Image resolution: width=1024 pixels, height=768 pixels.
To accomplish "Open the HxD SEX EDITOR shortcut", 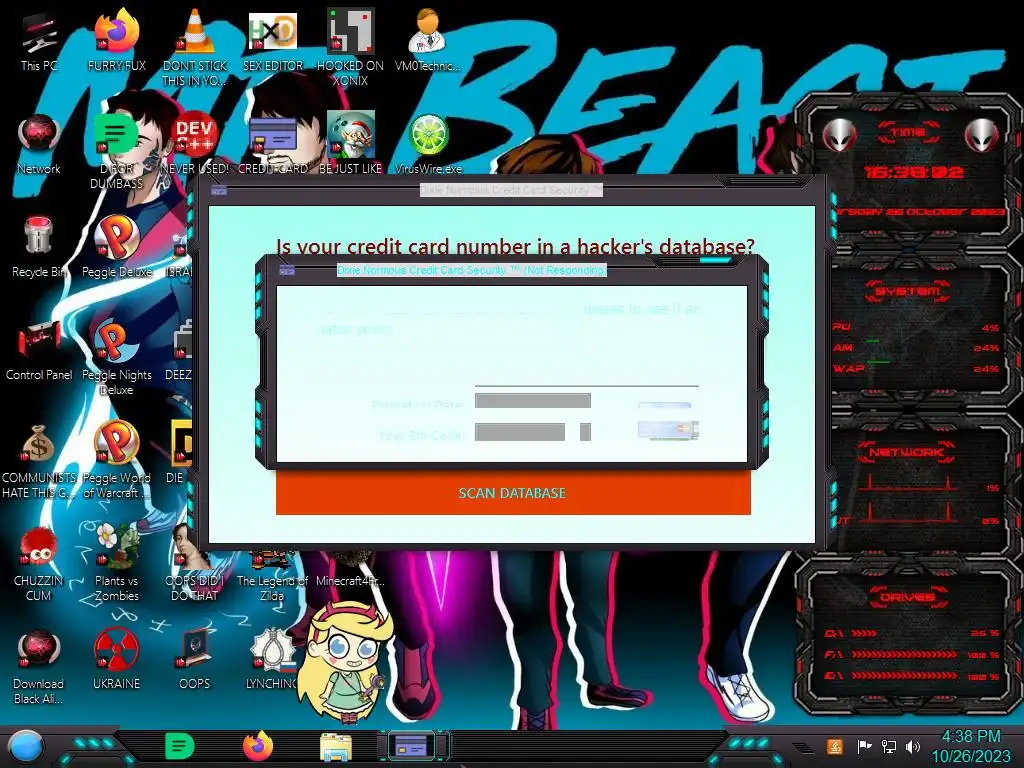I will [x=273, y=40].
